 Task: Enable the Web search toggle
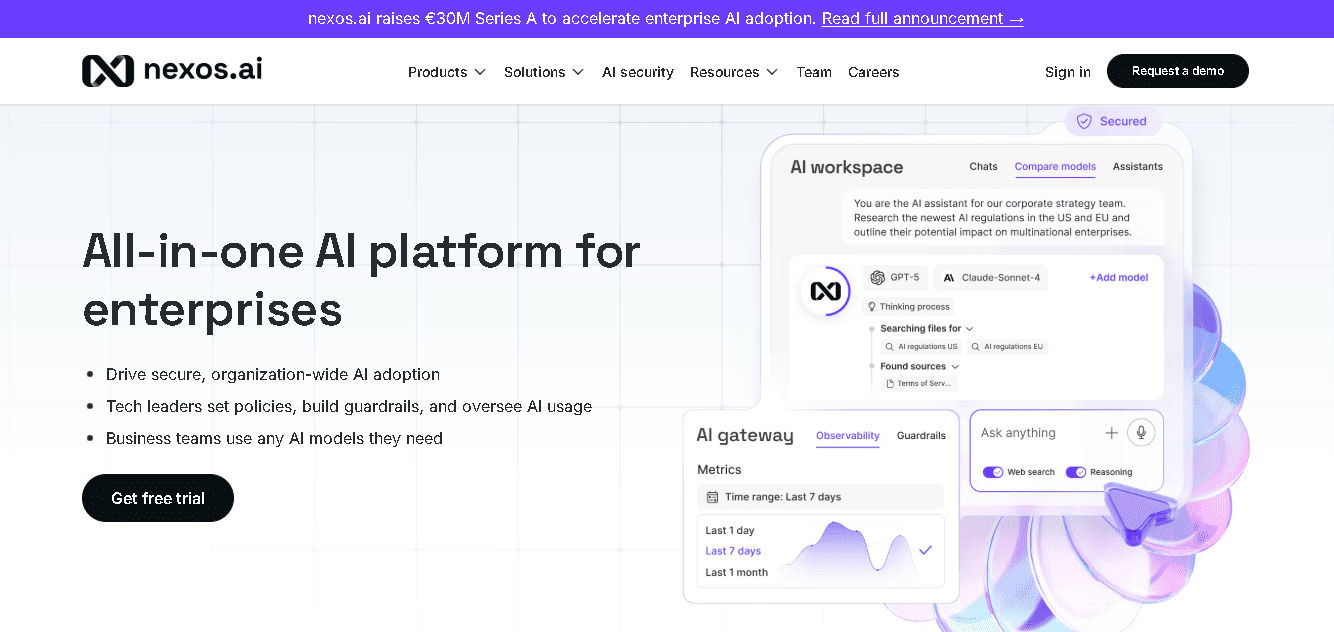tap(993, 471)
